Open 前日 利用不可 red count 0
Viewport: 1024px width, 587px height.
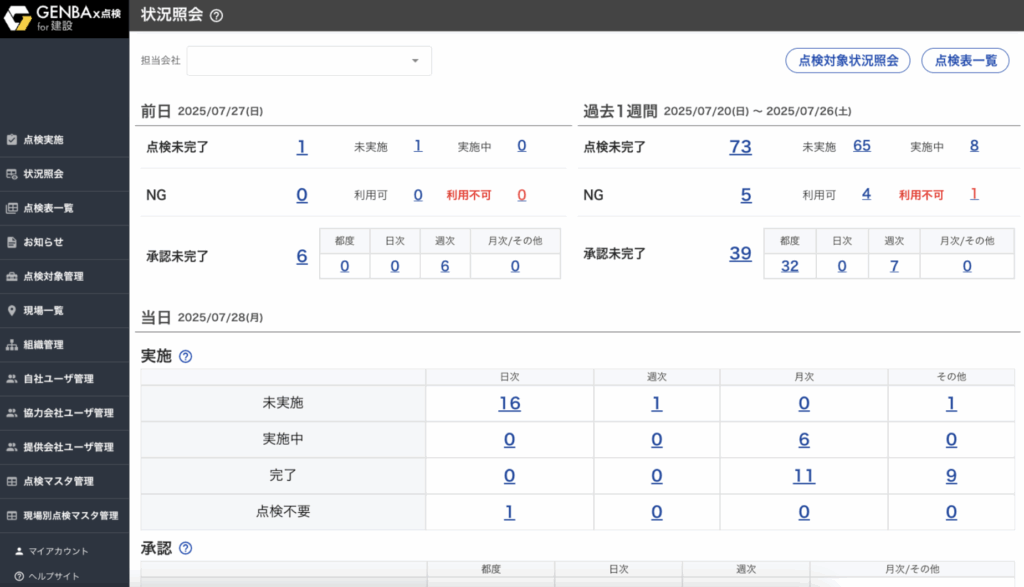pos(522,195)
